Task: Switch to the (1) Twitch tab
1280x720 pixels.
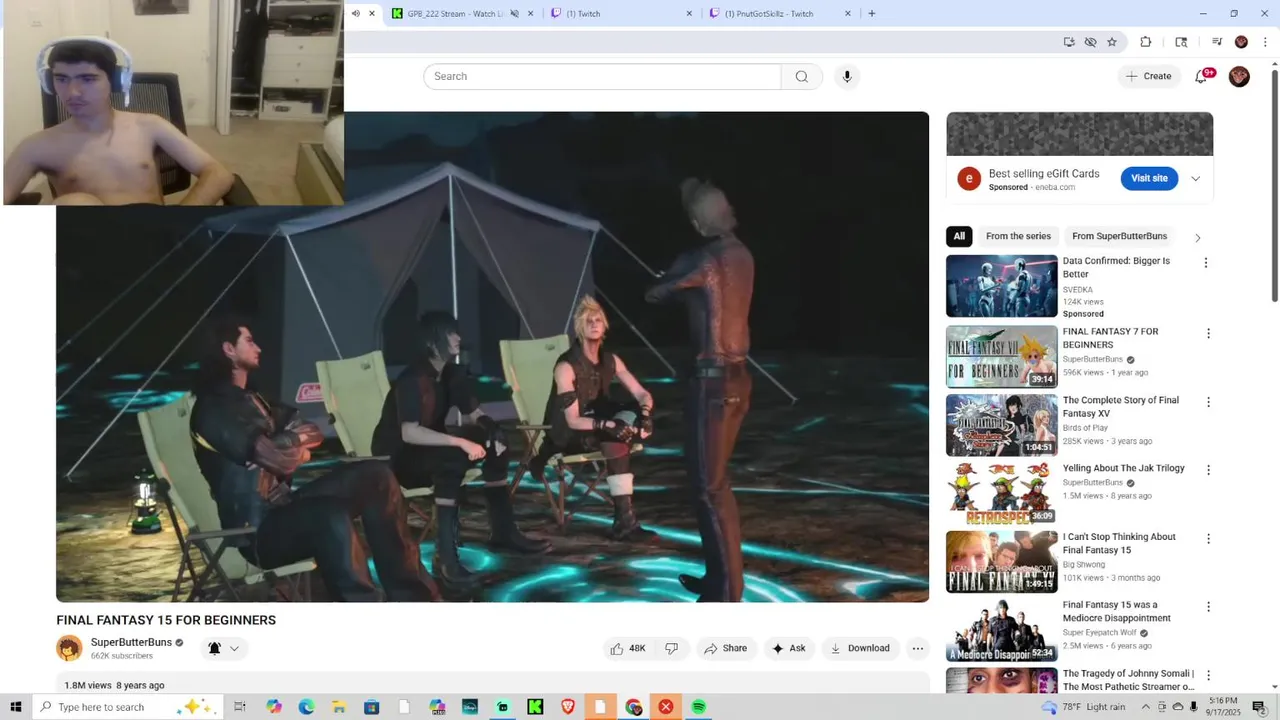Action: coord(620,13)
